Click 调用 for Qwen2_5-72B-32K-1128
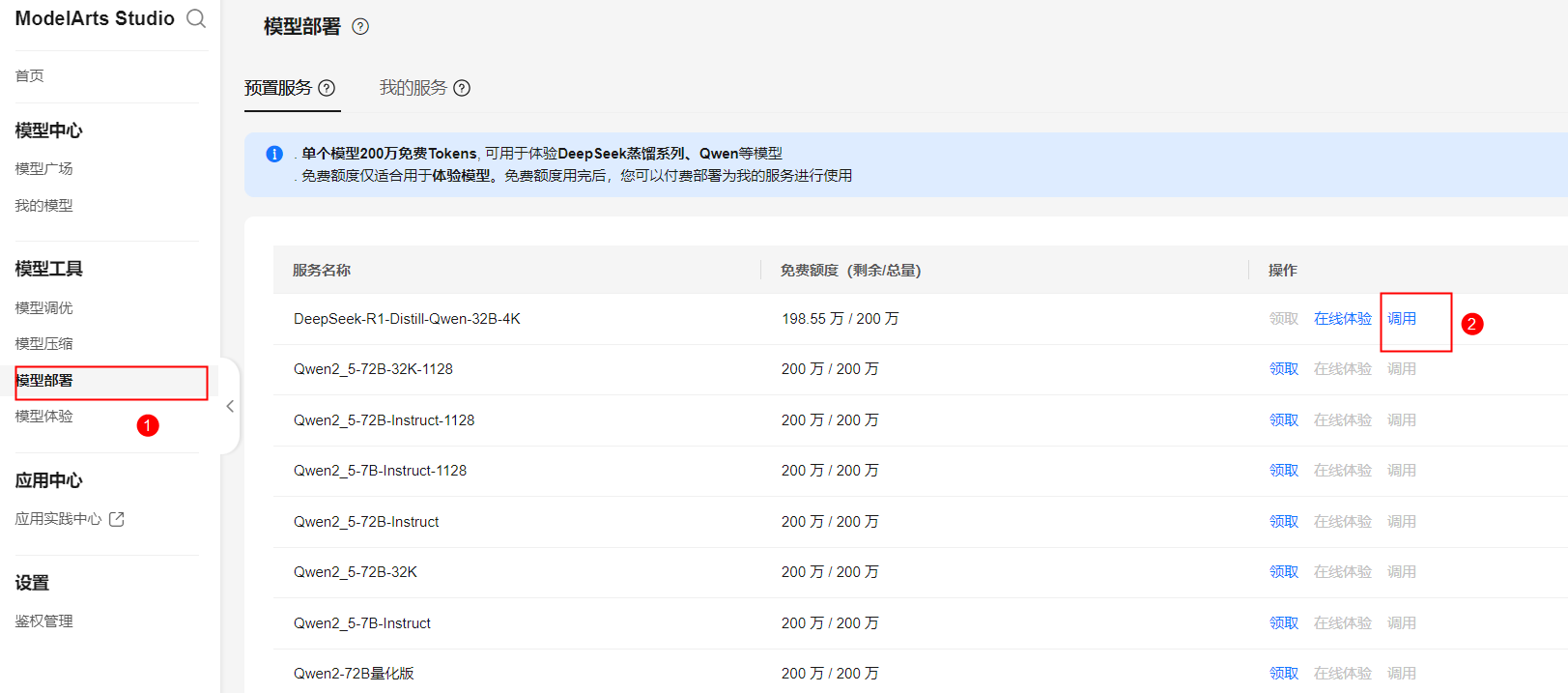Image resolution: width=1568 pixels, height=693 pixels. pos(1402,368)
